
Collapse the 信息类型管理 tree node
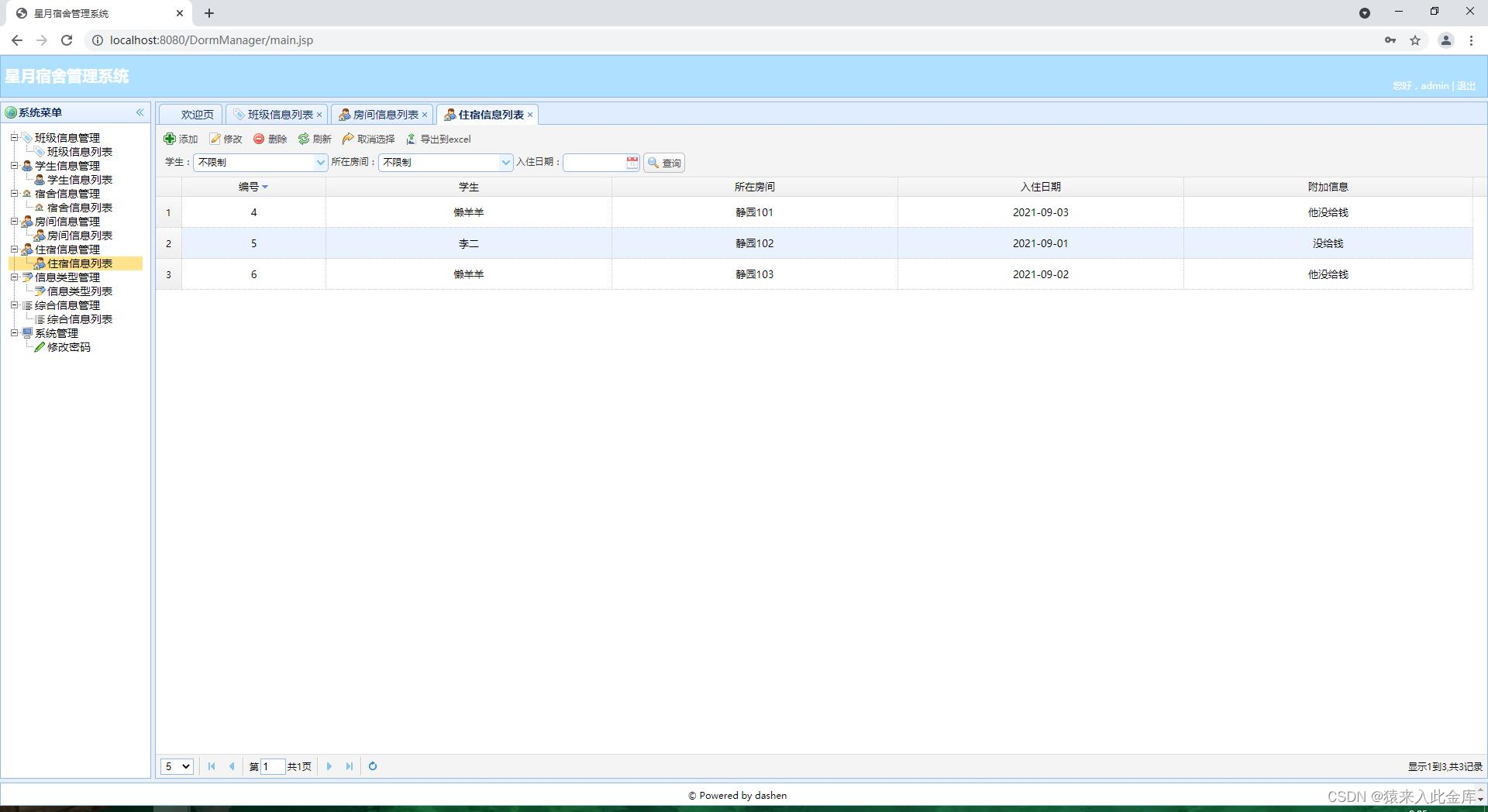click(14, 277)
